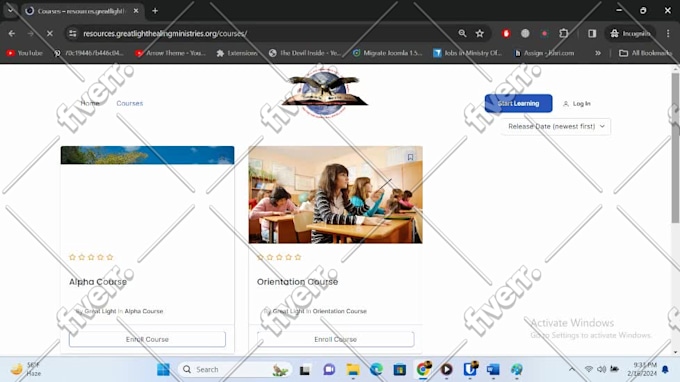
Task: Enroll in the Orientation Course
Action: click(335, 339)
